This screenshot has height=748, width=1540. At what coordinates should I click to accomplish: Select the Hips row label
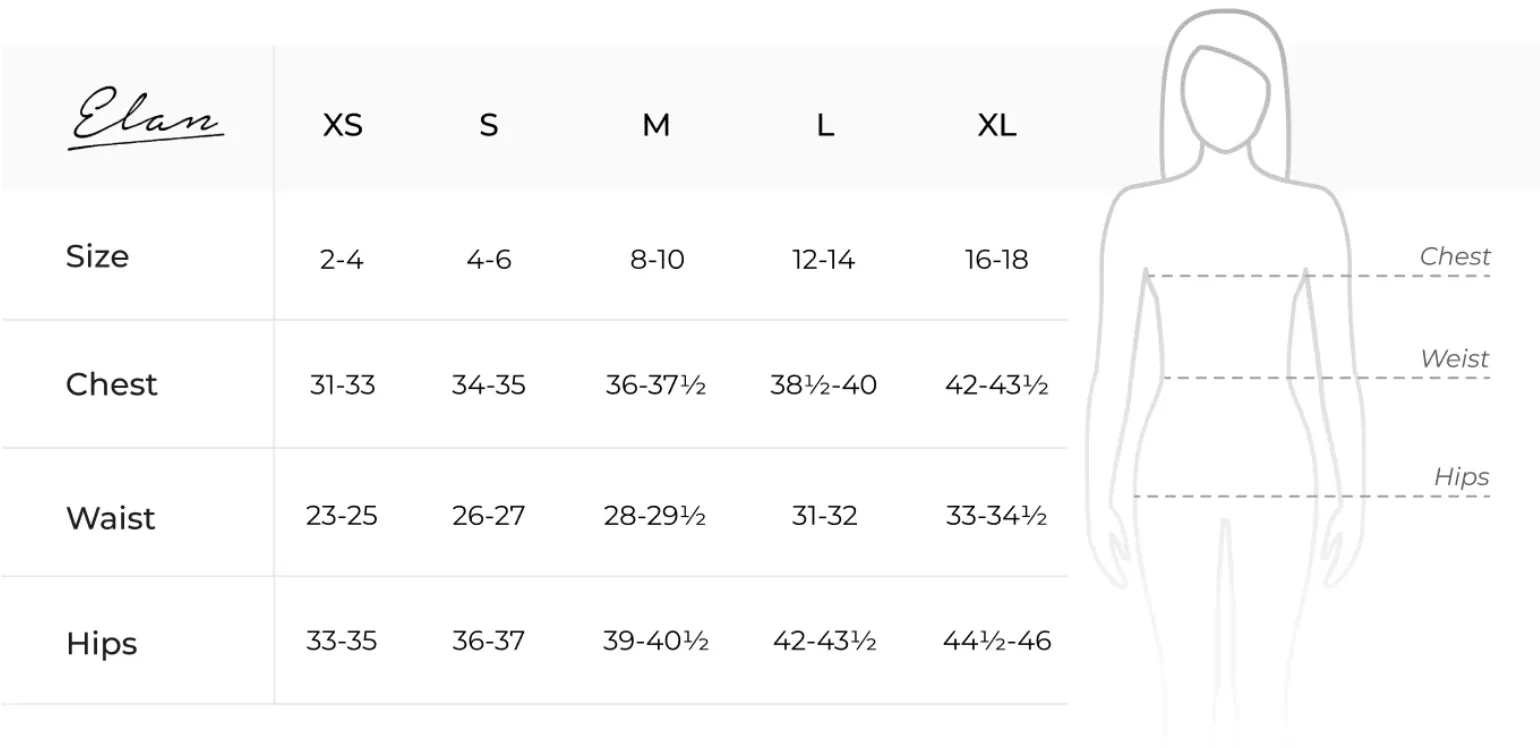click(x=101, y=644)
